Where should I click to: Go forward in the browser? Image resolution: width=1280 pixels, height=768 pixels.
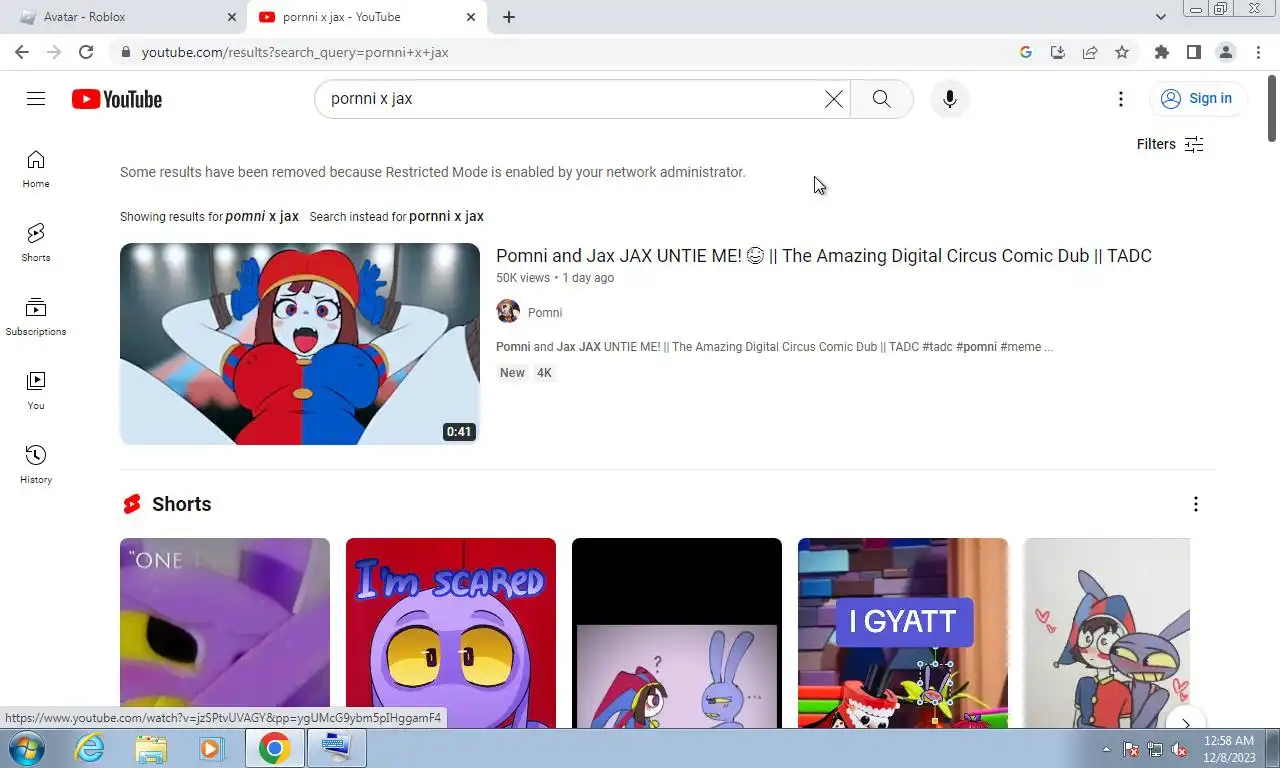tap(54, 52)
